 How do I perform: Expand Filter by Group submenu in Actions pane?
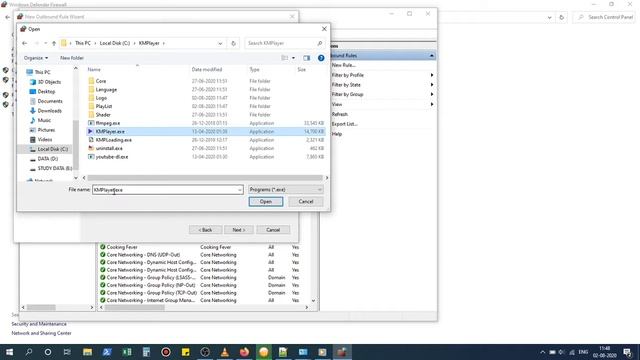tap(432, 94)
